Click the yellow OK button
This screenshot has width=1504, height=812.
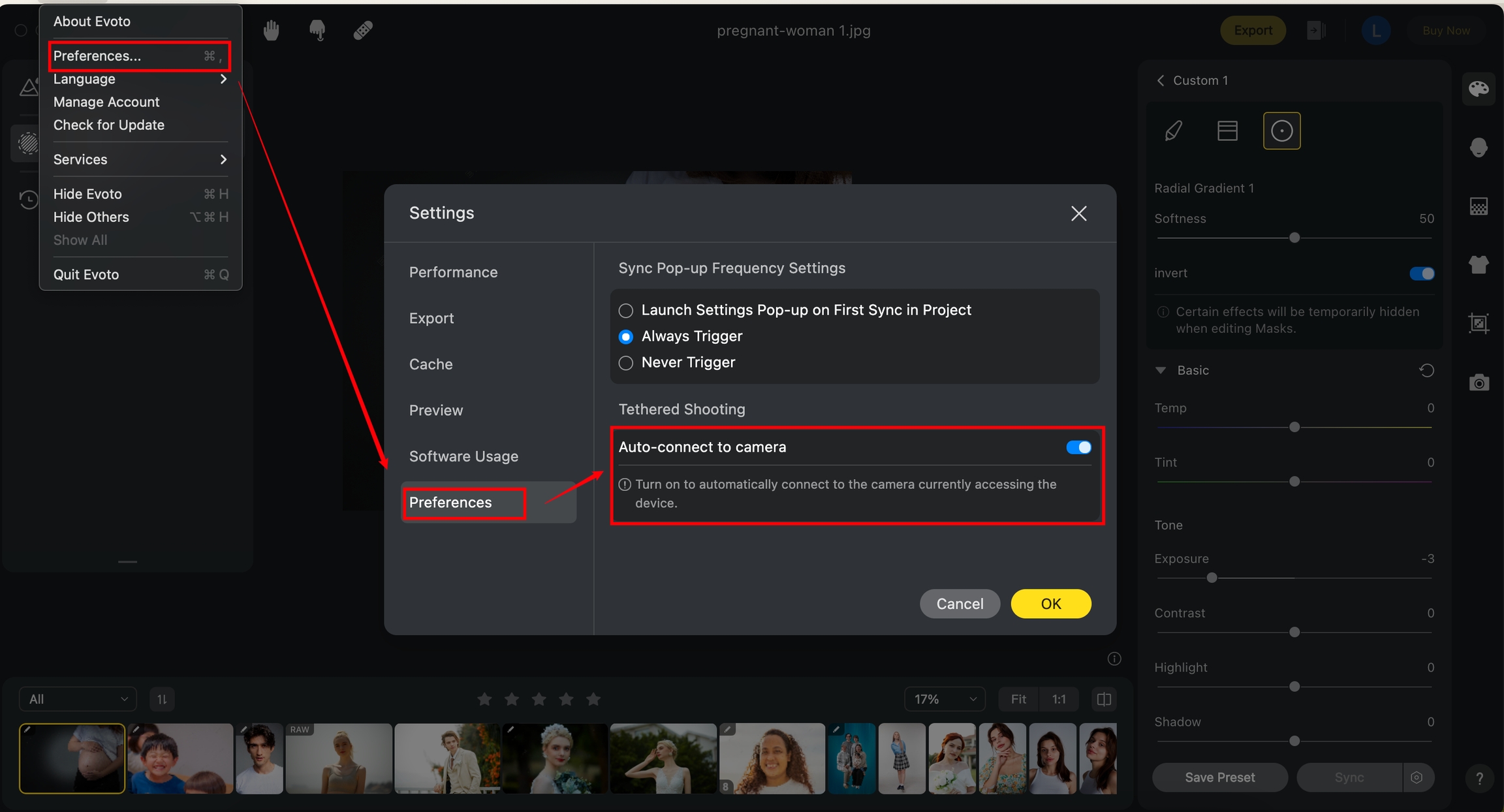point(1050,604)
